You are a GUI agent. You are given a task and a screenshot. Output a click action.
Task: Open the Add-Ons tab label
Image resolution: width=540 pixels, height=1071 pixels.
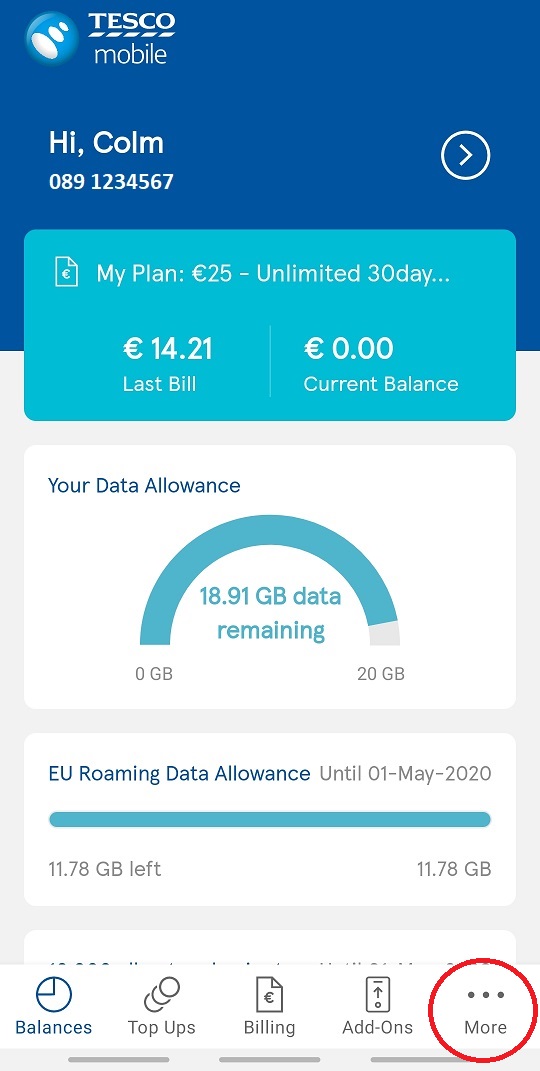[378, 1027]
